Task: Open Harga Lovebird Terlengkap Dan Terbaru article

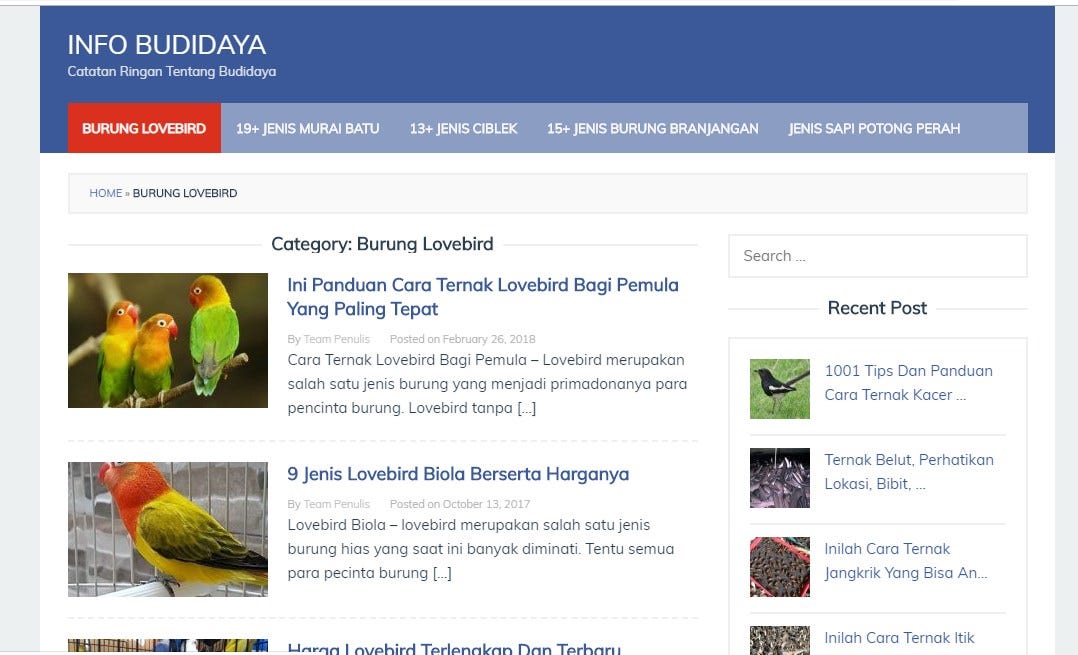Action: pos(454,647)
